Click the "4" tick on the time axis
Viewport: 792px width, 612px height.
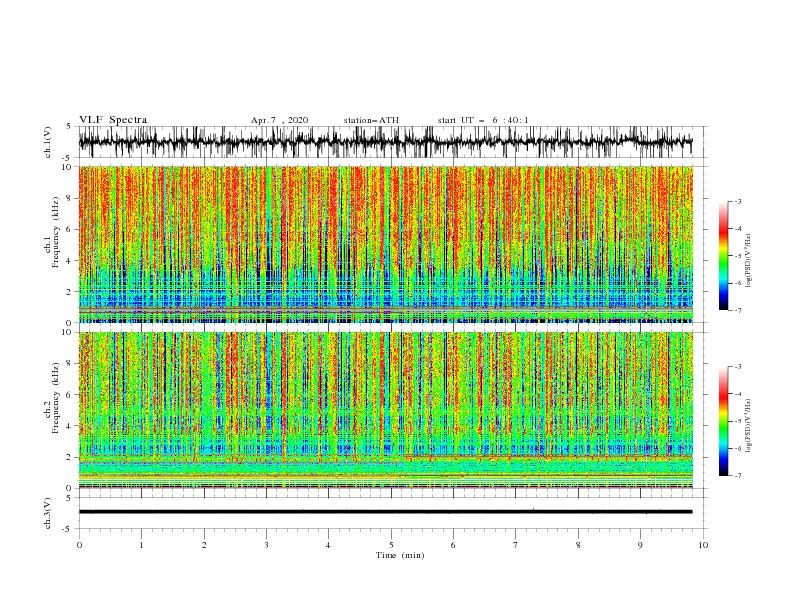pyautogui.click(x=328, y=545)
